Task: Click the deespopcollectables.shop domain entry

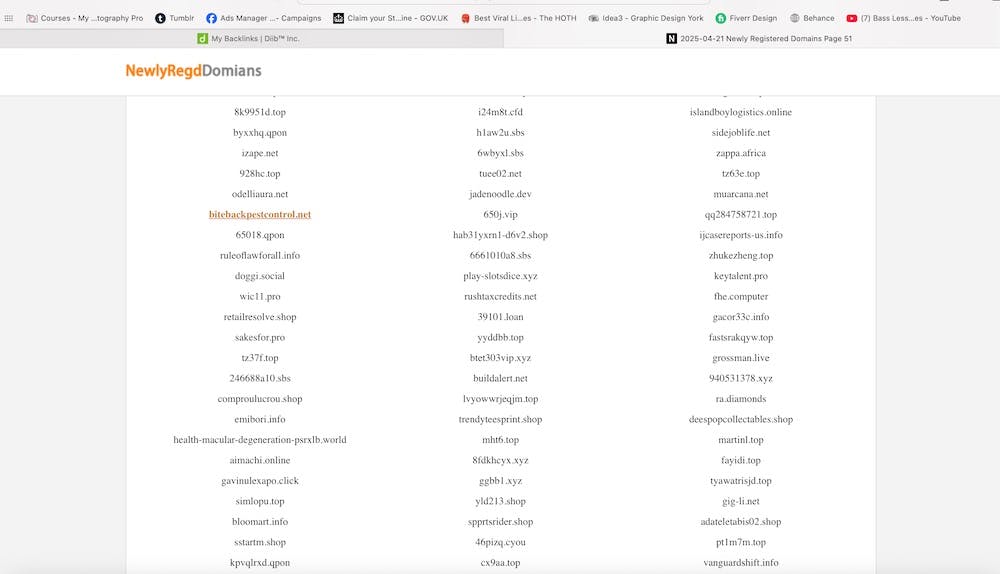Action: [x=740, y=420]
